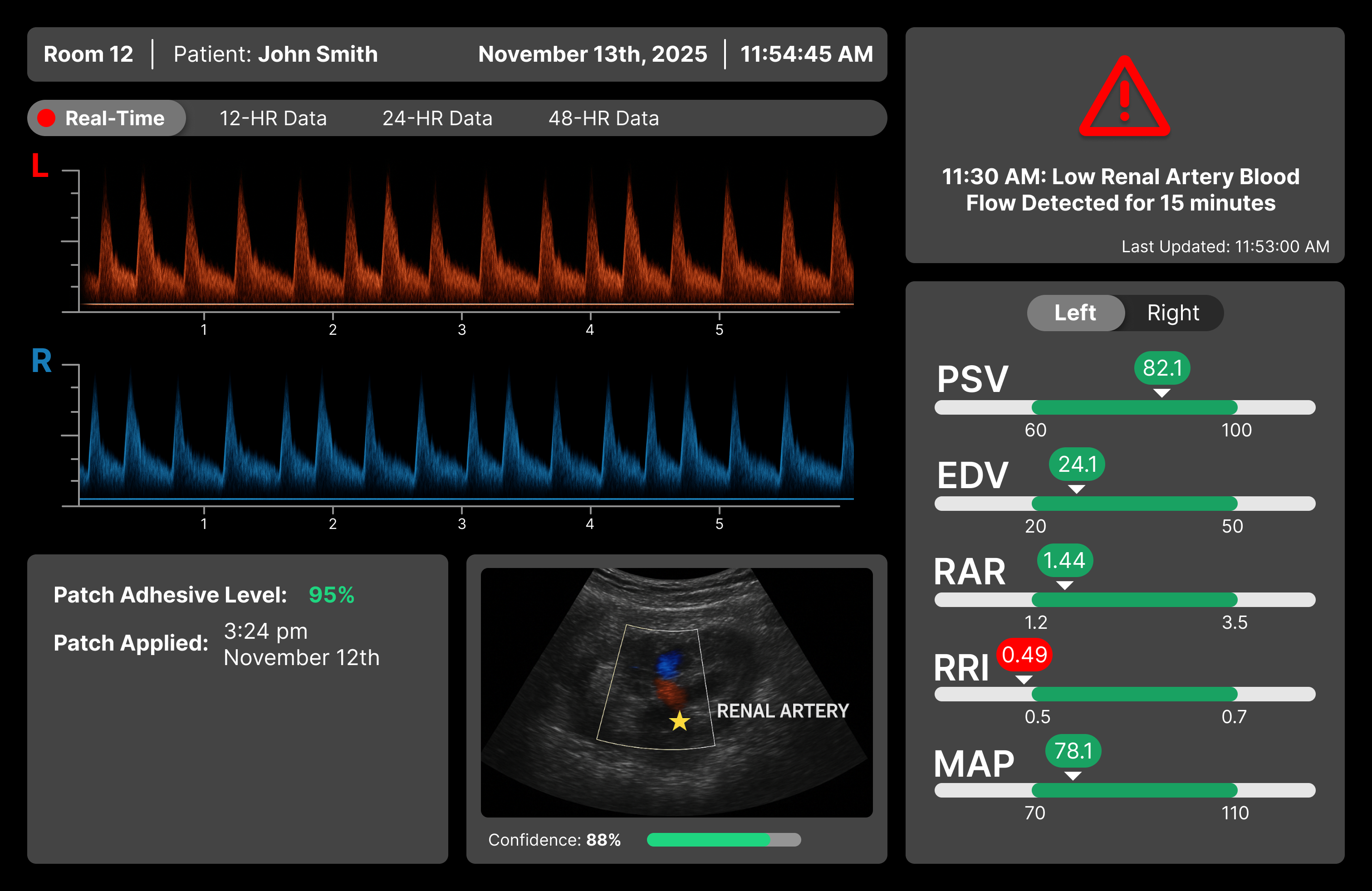Click the low renal blood flow alert message
Screen dimensions: 1372x891
(x=1120, y=190)
